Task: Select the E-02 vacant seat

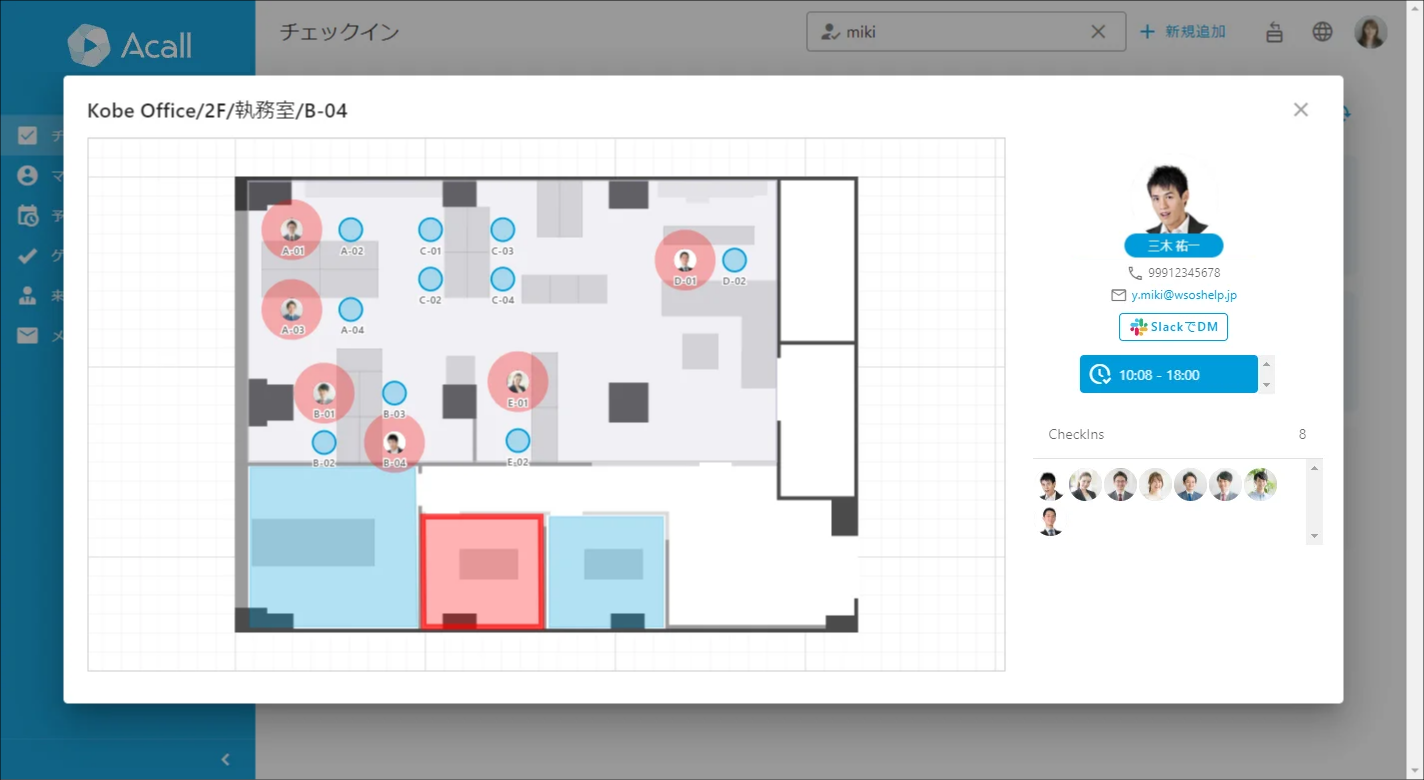Action: pyautogui.click(x=517, y=440)
